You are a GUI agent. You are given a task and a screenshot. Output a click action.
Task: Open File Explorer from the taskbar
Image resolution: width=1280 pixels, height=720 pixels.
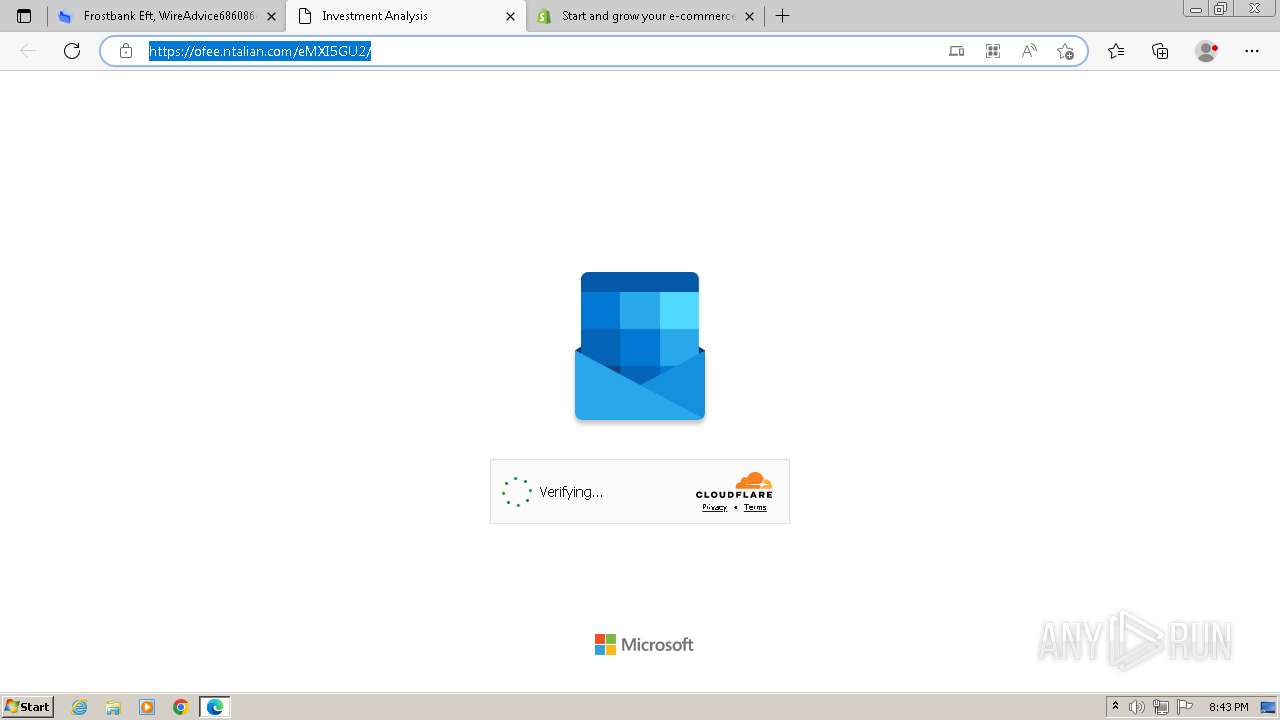[x=113, y=707]
